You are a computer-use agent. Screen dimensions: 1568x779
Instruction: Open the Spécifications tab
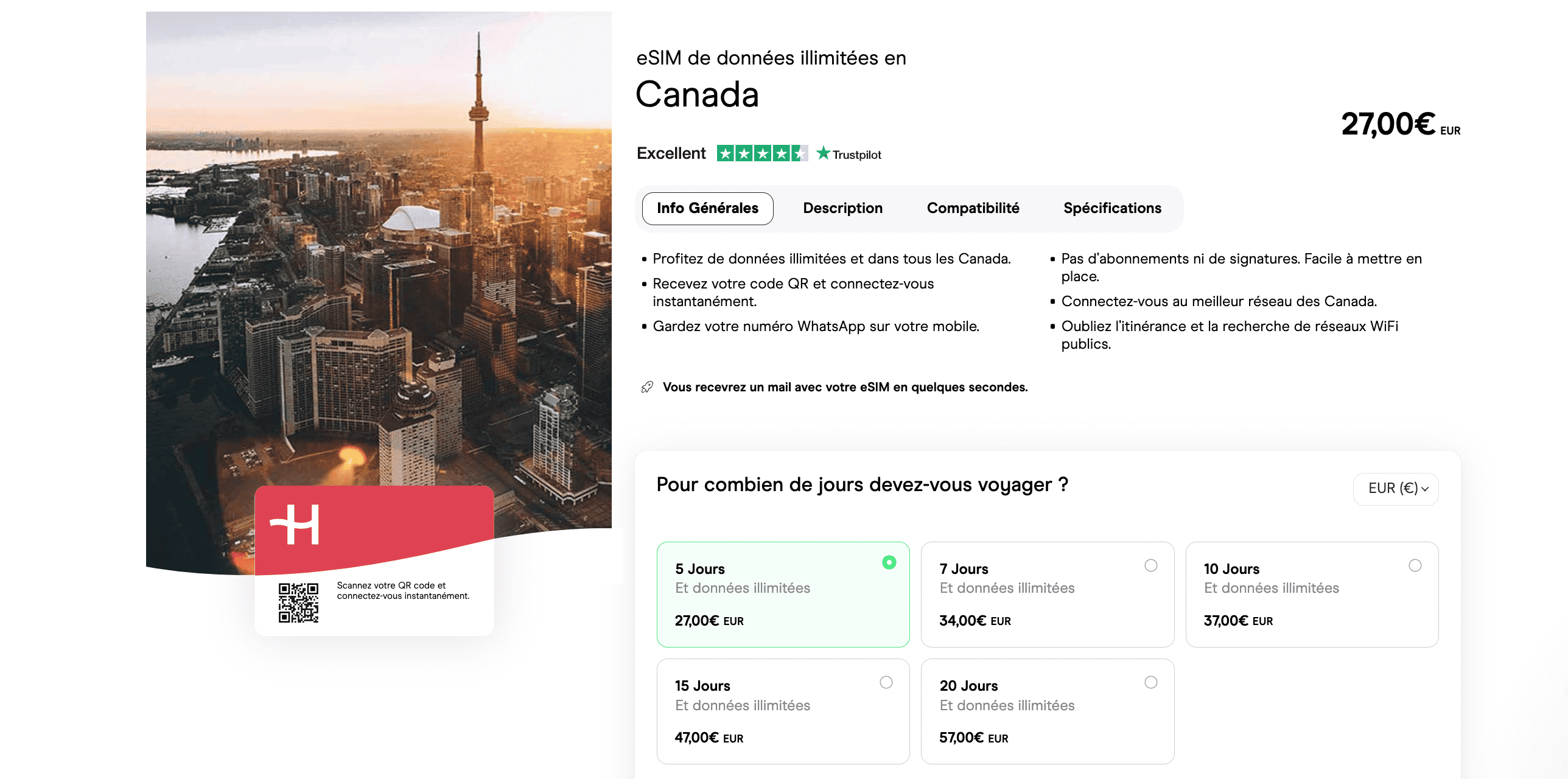1112,208
